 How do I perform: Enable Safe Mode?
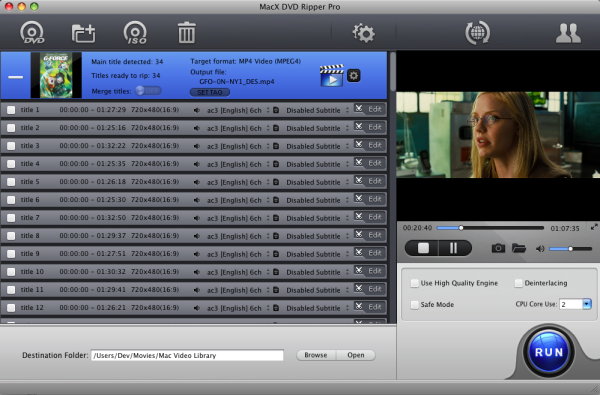(x=414, y=305)
